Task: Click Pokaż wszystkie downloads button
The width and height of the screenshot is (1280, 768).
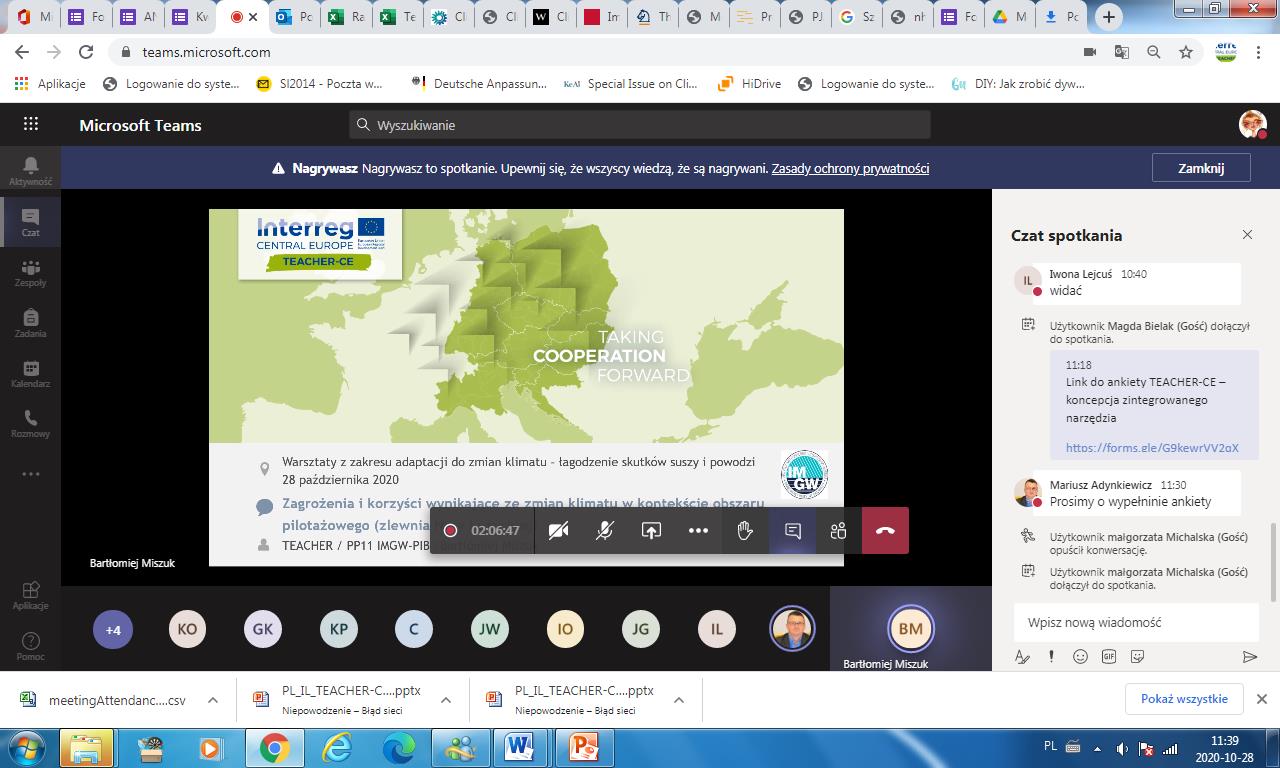Action: 1184,699
